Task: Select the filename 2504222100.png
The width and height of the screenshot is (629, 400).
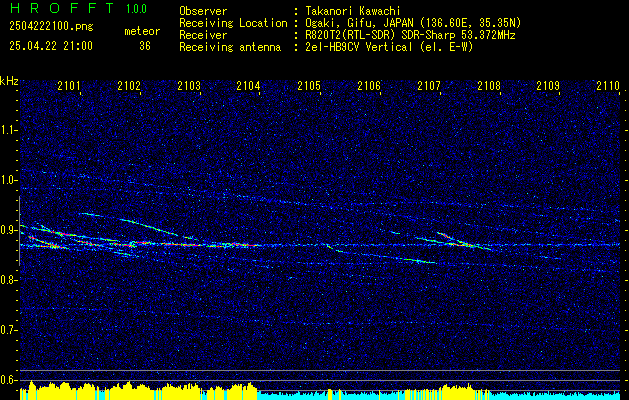Action: [51, 26]
